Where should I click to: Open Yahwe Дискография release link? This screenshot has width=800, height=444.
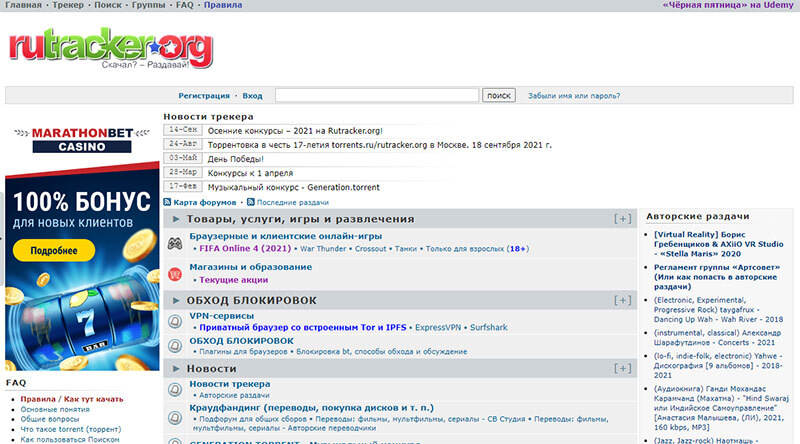[718, 365]
